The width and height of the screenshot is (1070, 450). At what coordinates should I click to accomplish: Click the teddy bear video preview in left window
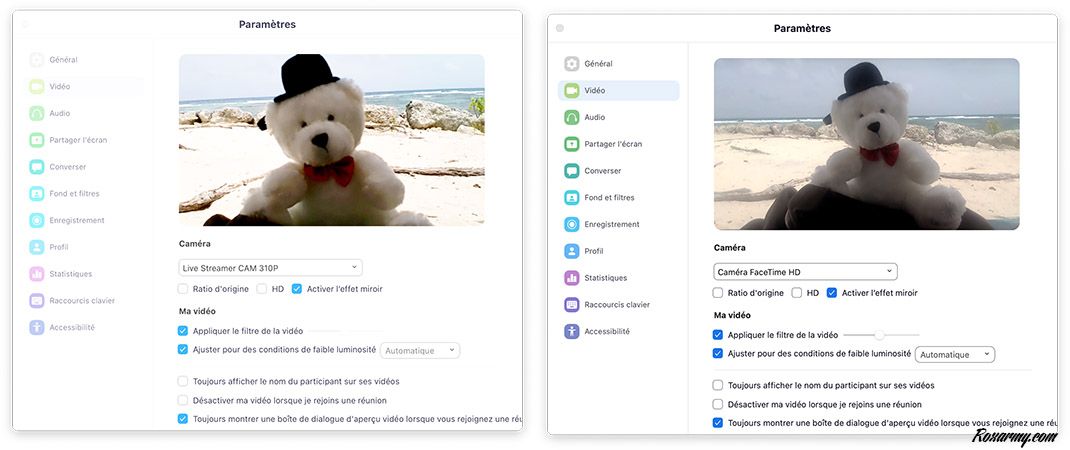331,139
